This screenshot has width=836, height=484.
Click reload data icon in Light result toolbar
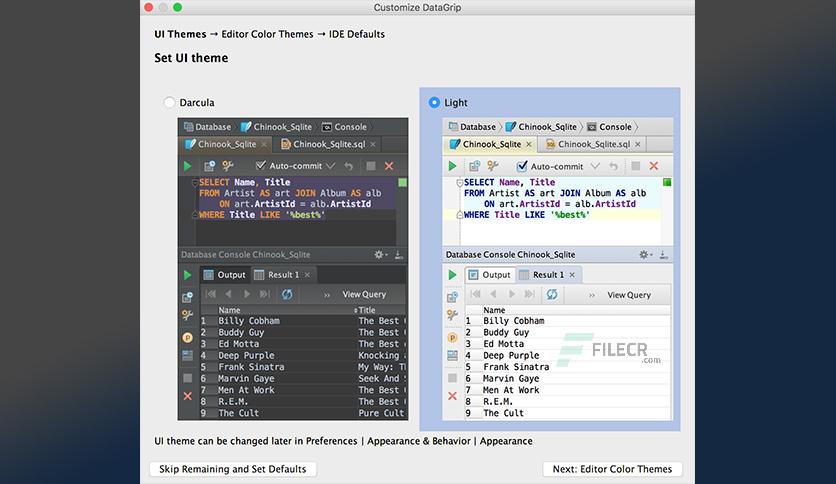(552, 294)
